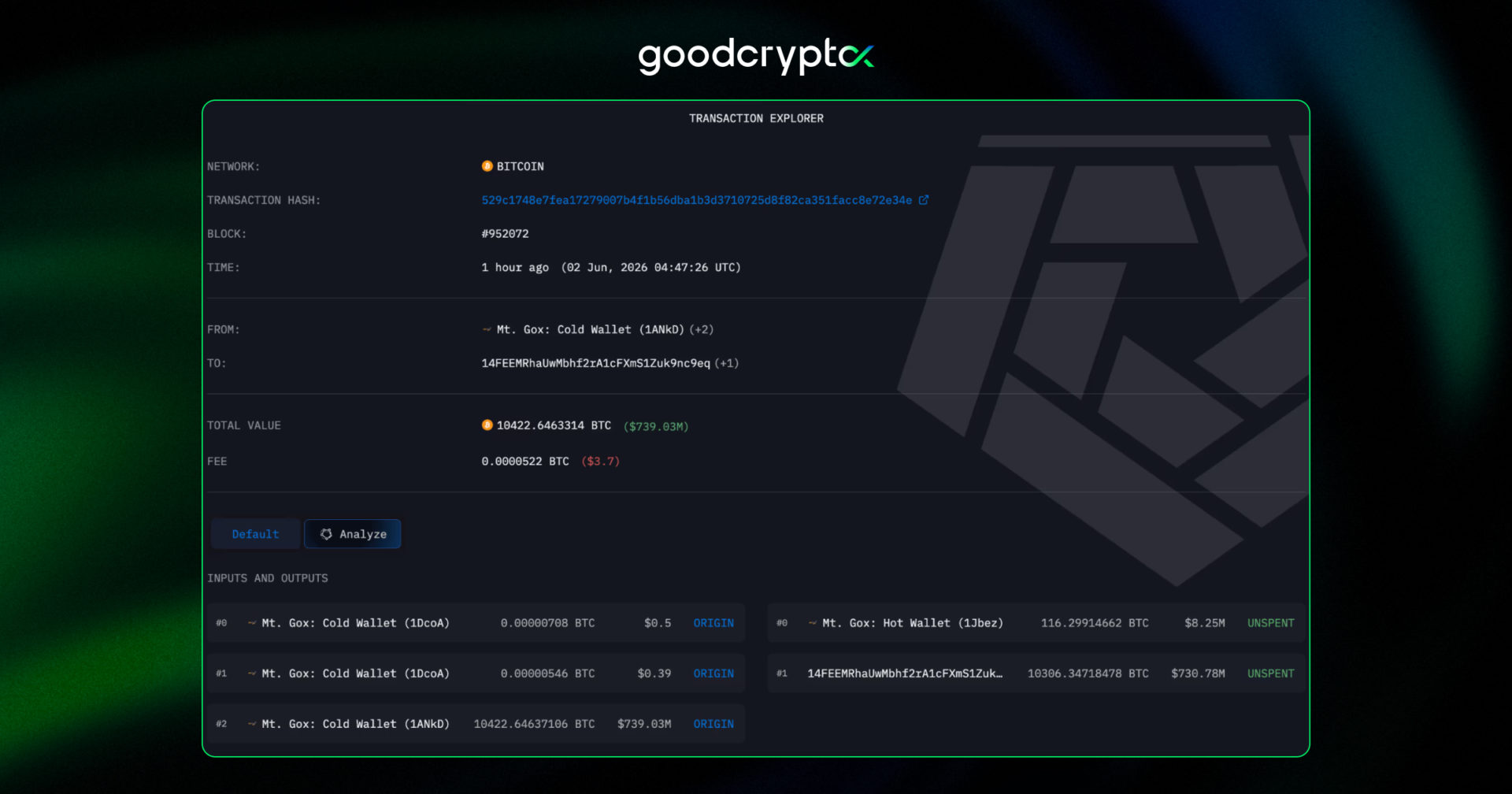The height and width of the screenshot is (794, 1512).
Task: Click UNSPENT for the Hot Wallet output
Action: 1270,623
